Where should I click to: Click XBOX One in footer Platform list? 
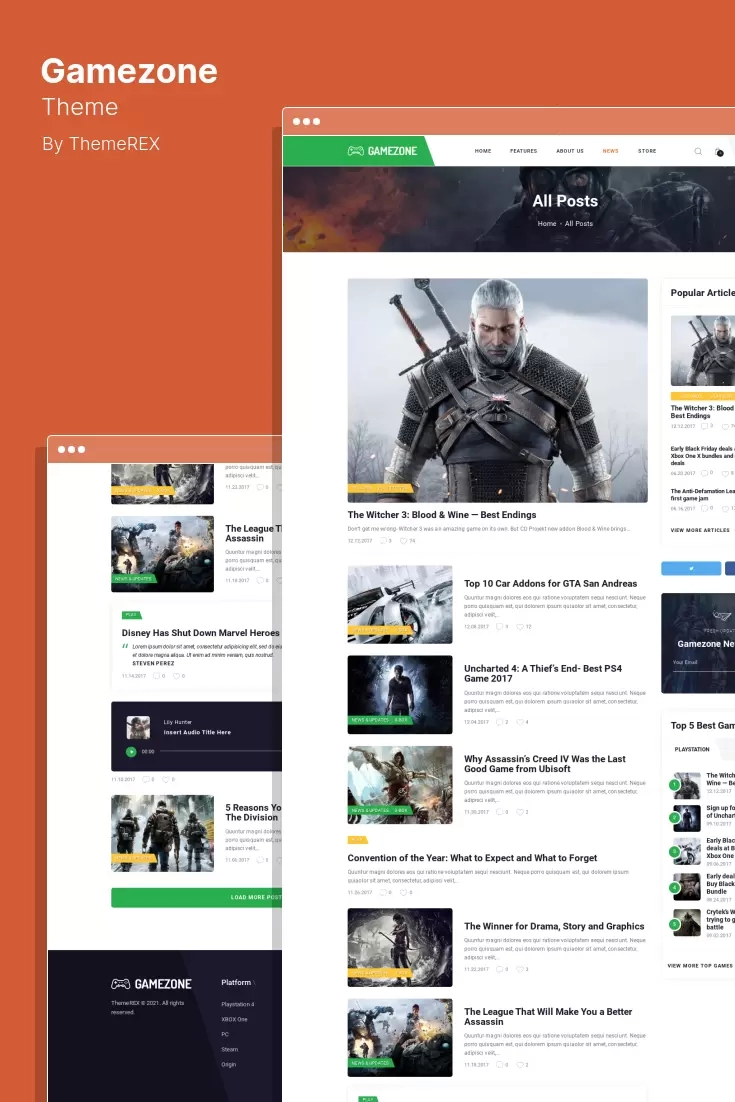tap(234, 1019)
